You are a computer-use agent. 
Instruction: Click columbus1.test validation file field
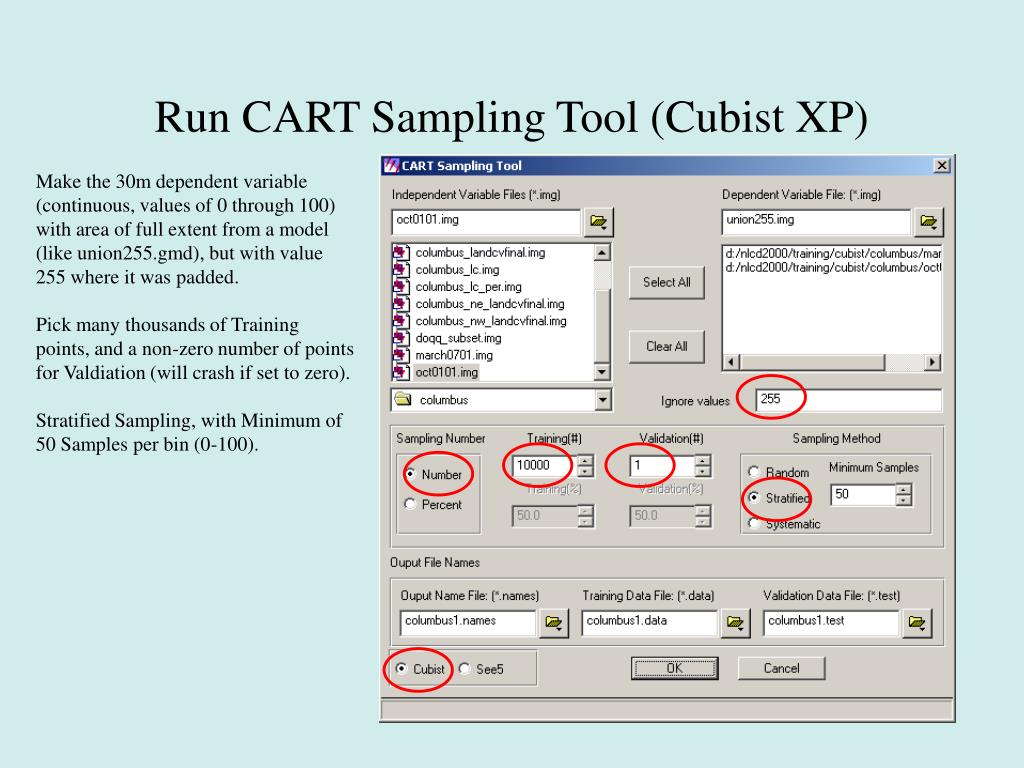(x=831, y=622)
